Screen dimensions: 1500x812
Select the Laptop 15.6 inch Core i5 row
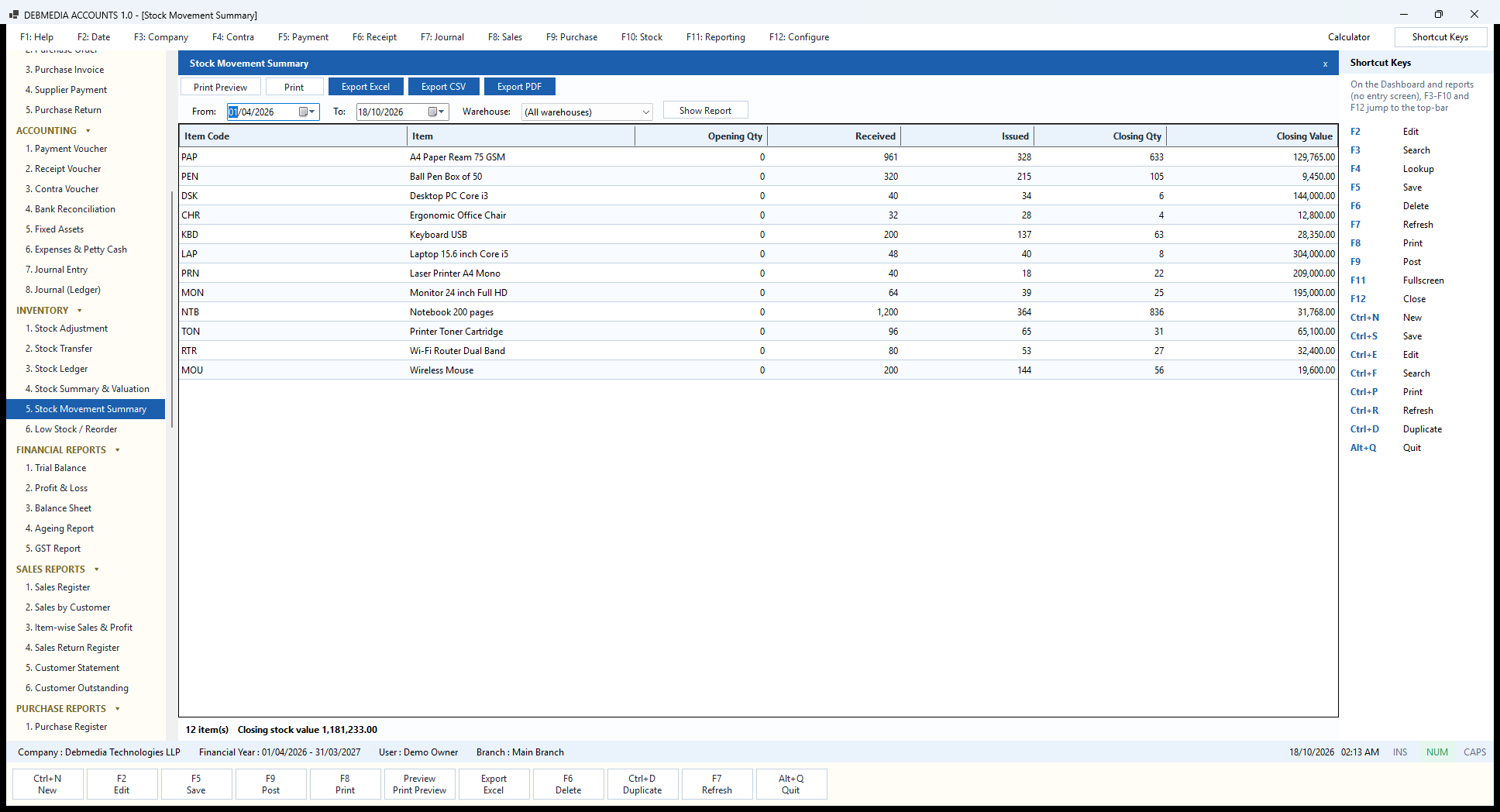758,254
